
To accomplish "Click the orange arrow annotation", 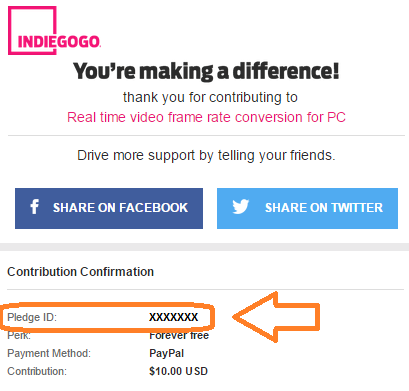I will tap(276, 317).
